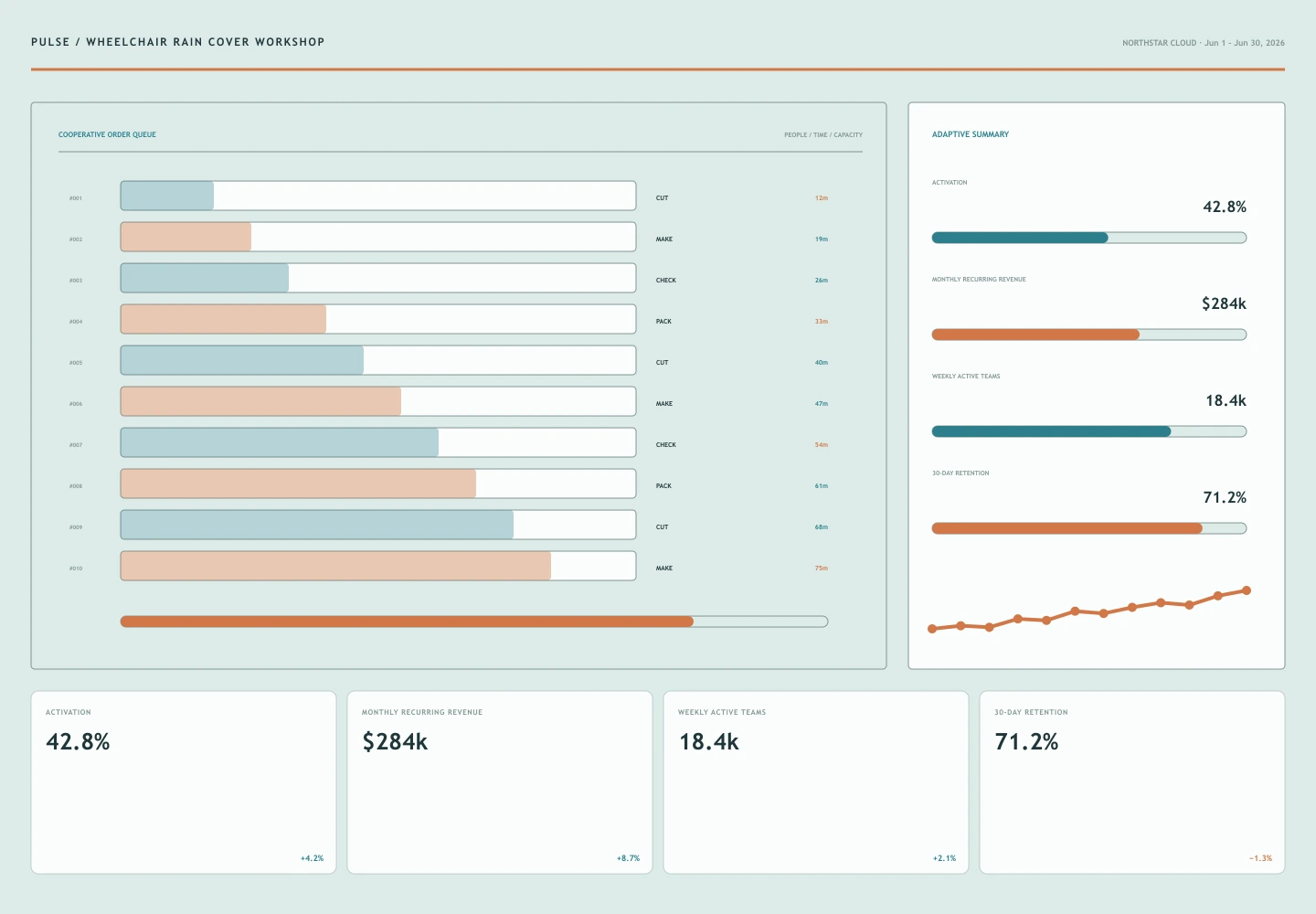Screen dimensions: 1316x914
Task: Click the "+8.7%" change value
Action: (629, 858)
